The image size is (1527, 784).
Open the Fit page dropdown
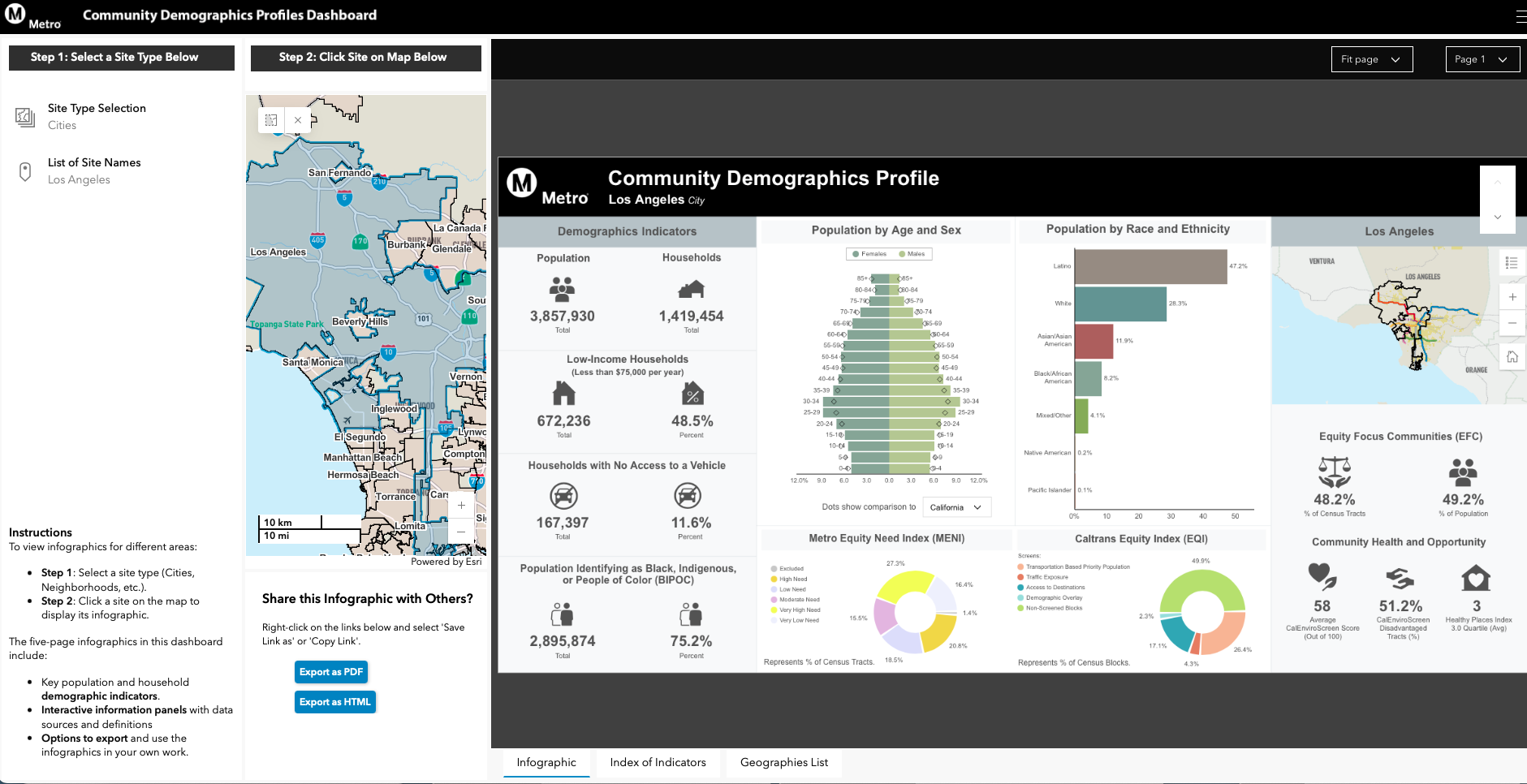(1372, 59)
